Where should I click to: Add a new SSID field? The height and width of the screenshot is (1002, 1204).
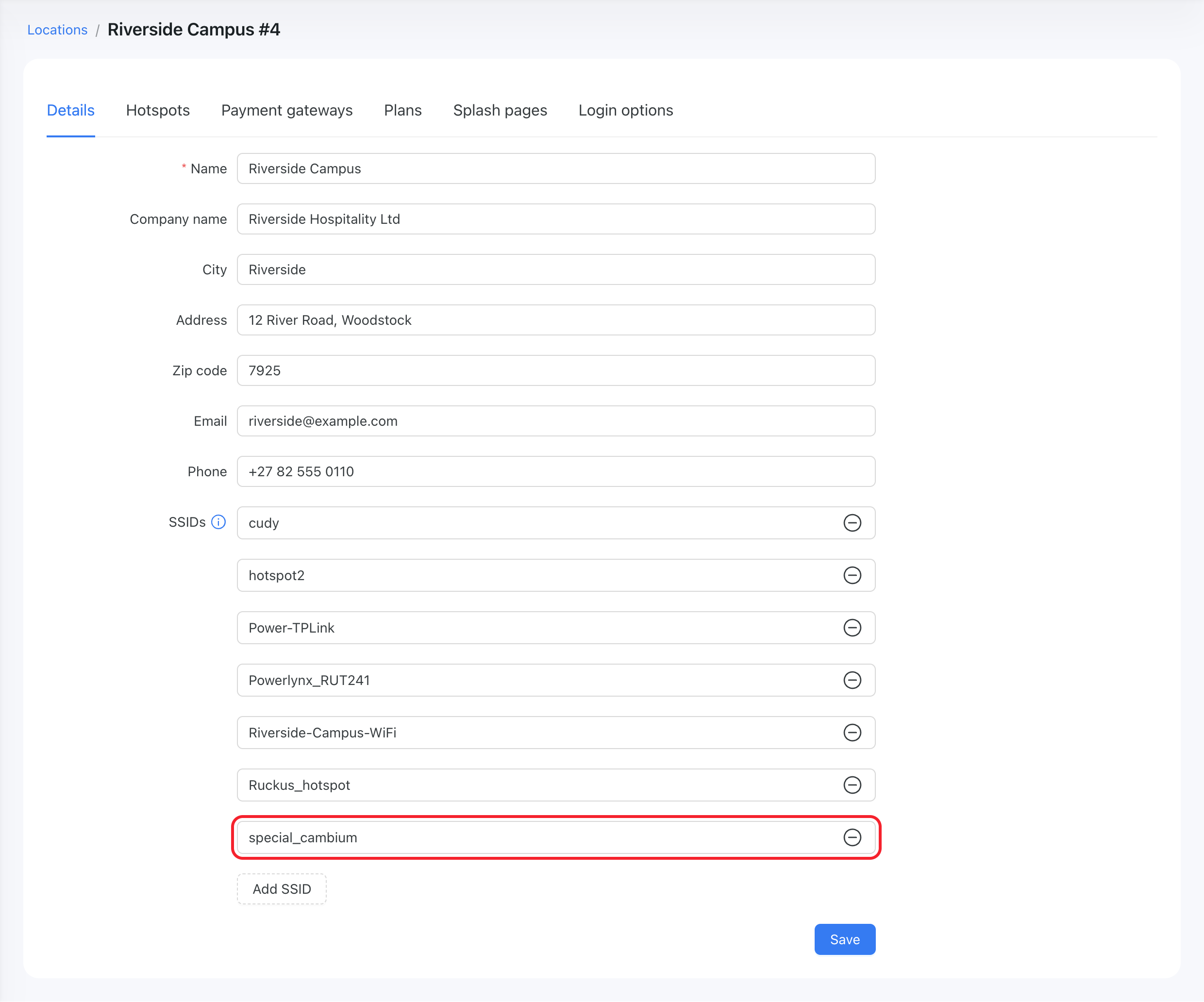point(282,889)
